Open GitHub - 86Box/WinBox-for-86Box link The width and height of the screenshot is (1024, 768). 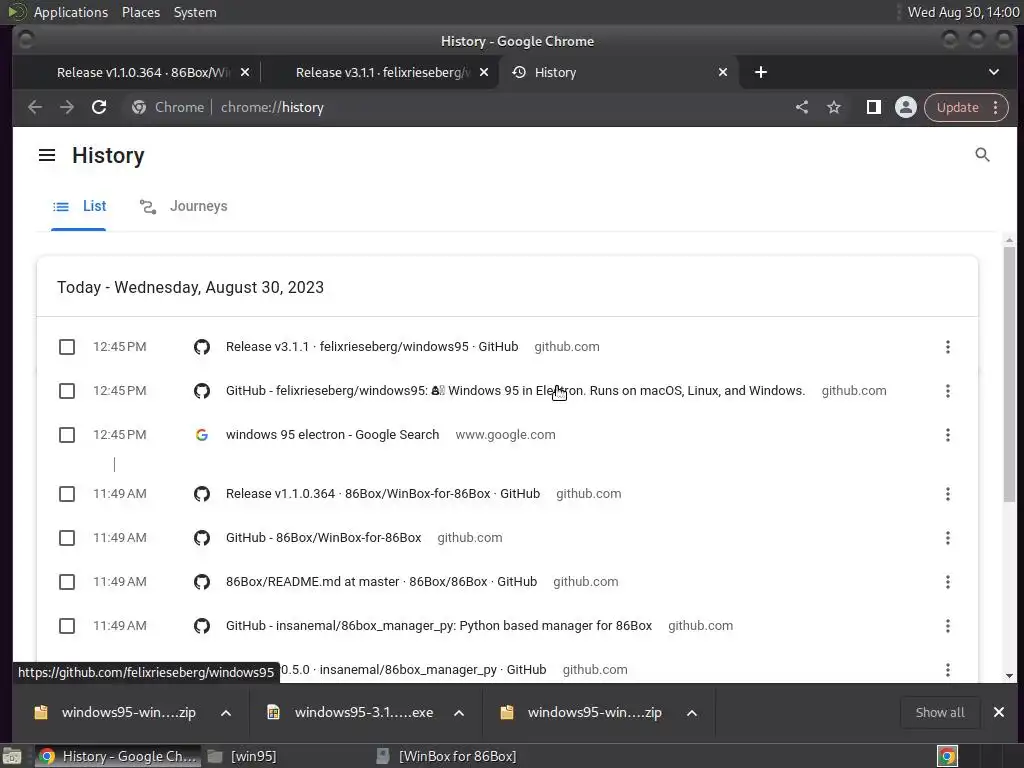point(323,538)
